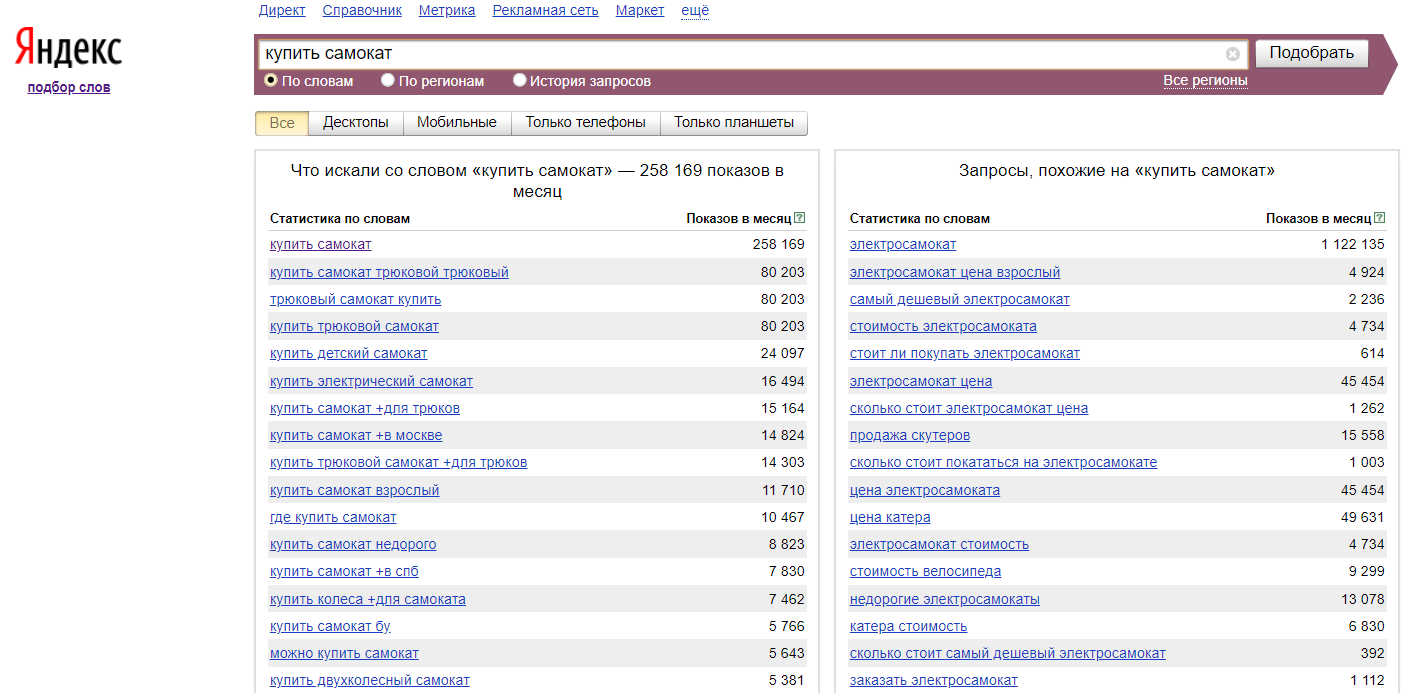Click the 'Подобрать' button

pyautogui.click(x=1311, y=53)
